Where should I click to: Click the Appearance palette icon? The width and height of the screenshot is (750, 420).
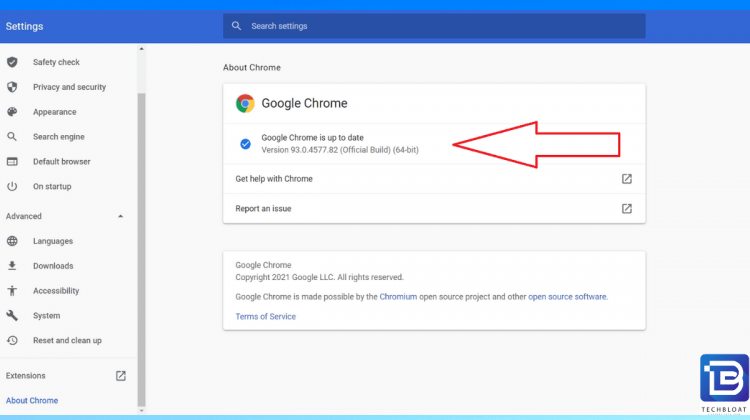tap(12, 112)
